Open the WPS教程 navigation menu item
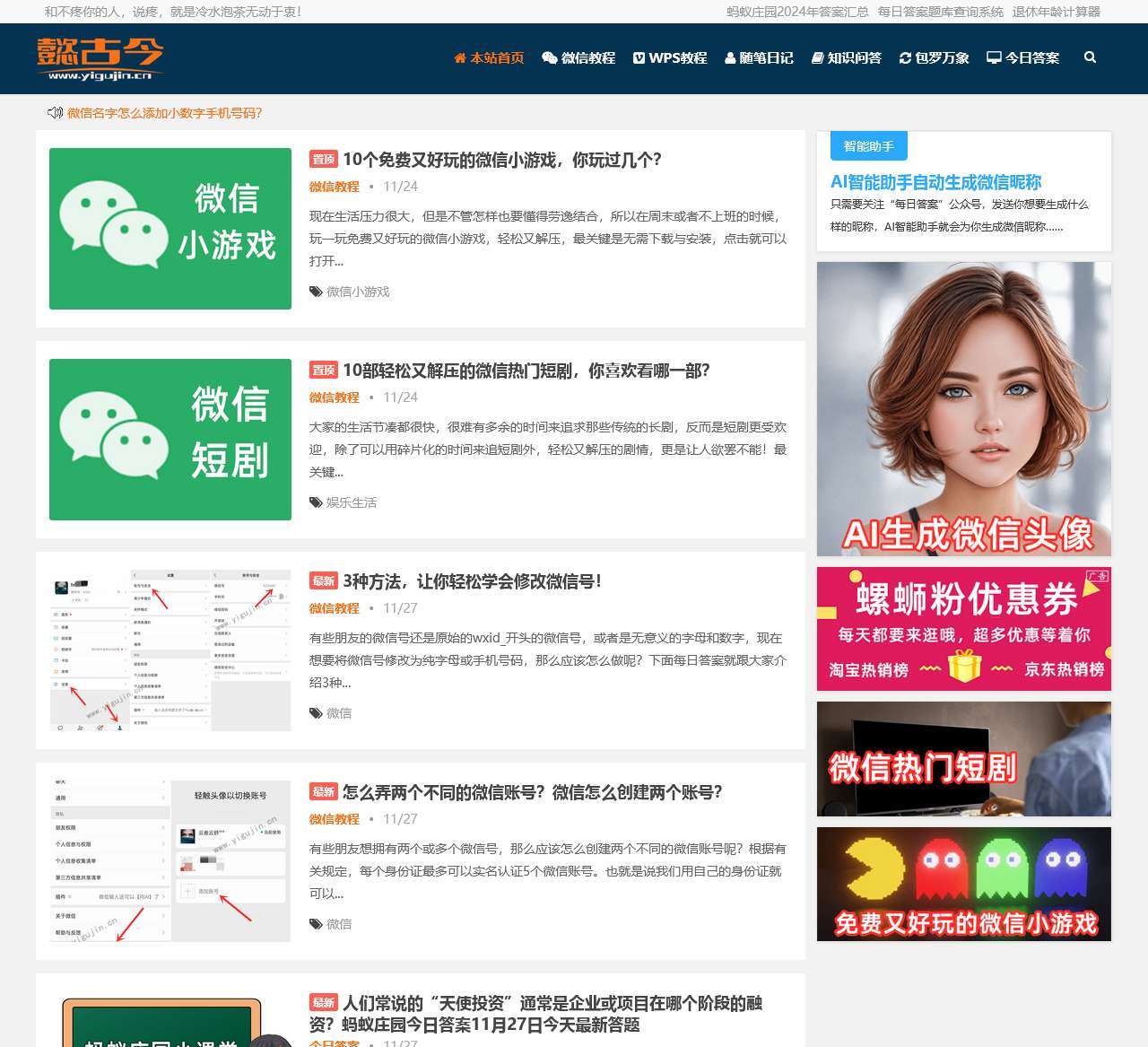 tap(670, 57)
